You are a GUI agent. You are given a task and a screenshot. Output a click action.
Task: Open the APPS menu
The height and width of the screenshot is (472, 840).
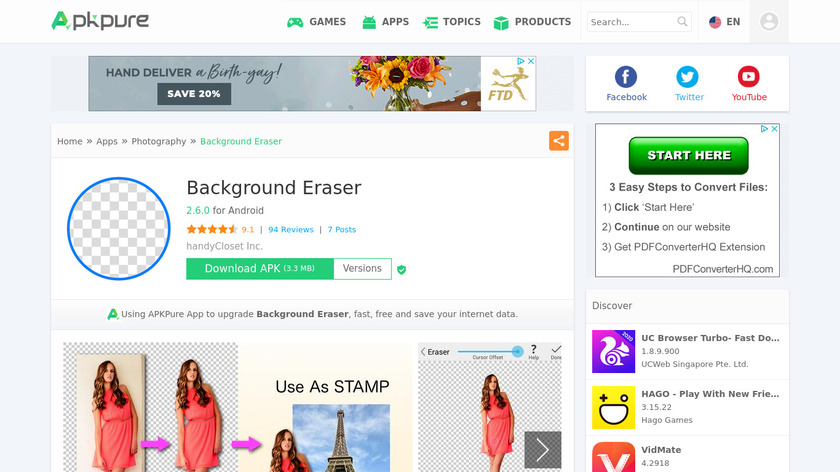(x=385, y=22)
